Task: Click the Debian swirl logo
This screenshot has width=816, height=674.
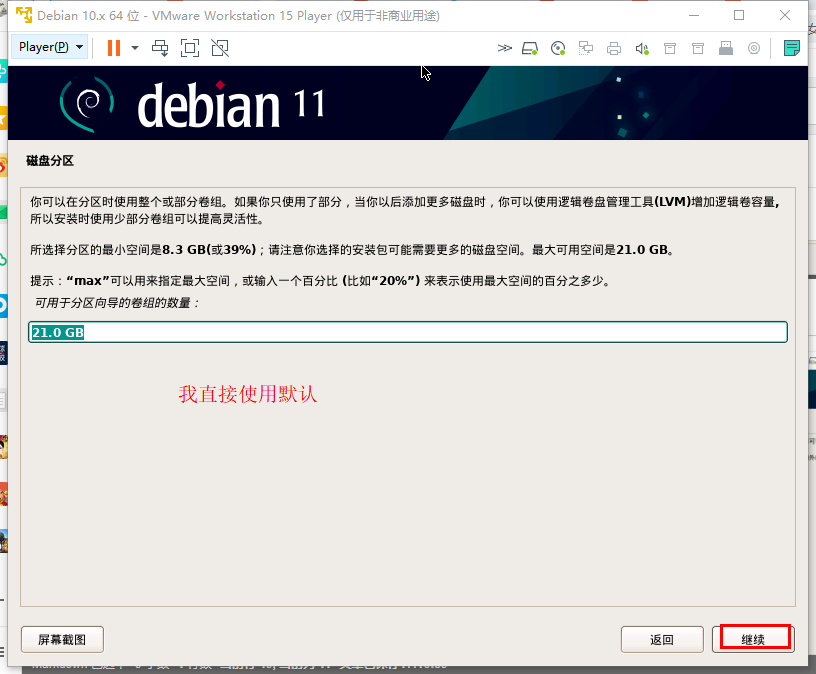Action: [x=87, y=104]
